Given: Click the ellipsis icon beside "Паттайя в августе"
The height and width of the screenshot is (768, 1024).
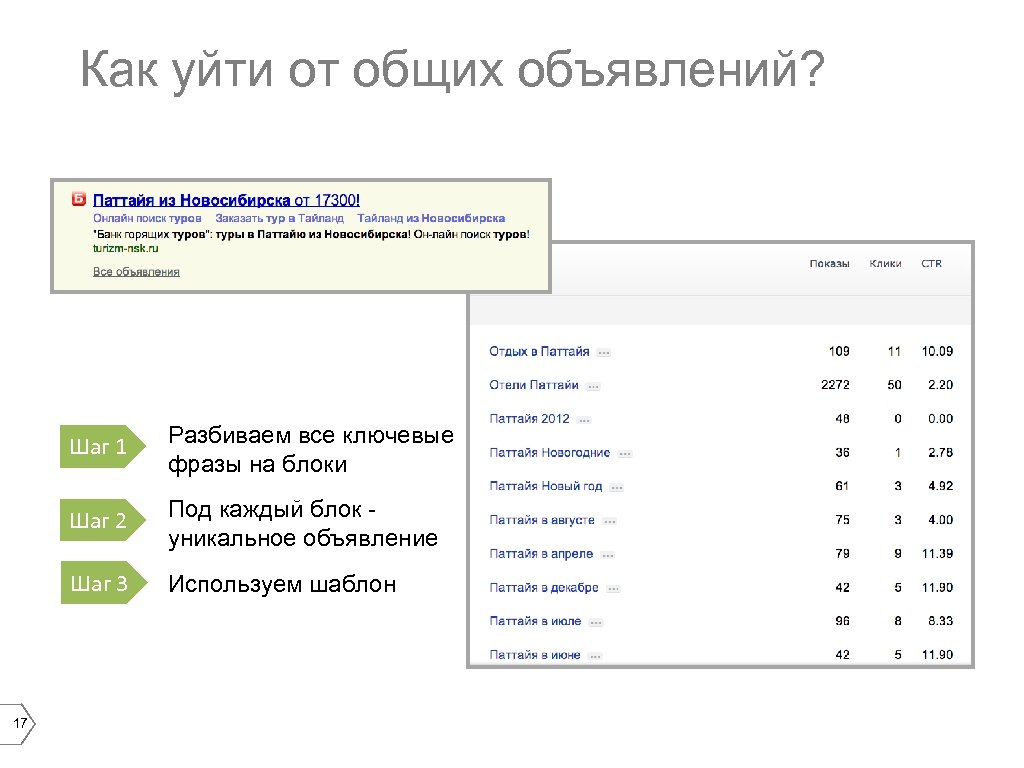Looking at the screenshot, I should (611, 520).
